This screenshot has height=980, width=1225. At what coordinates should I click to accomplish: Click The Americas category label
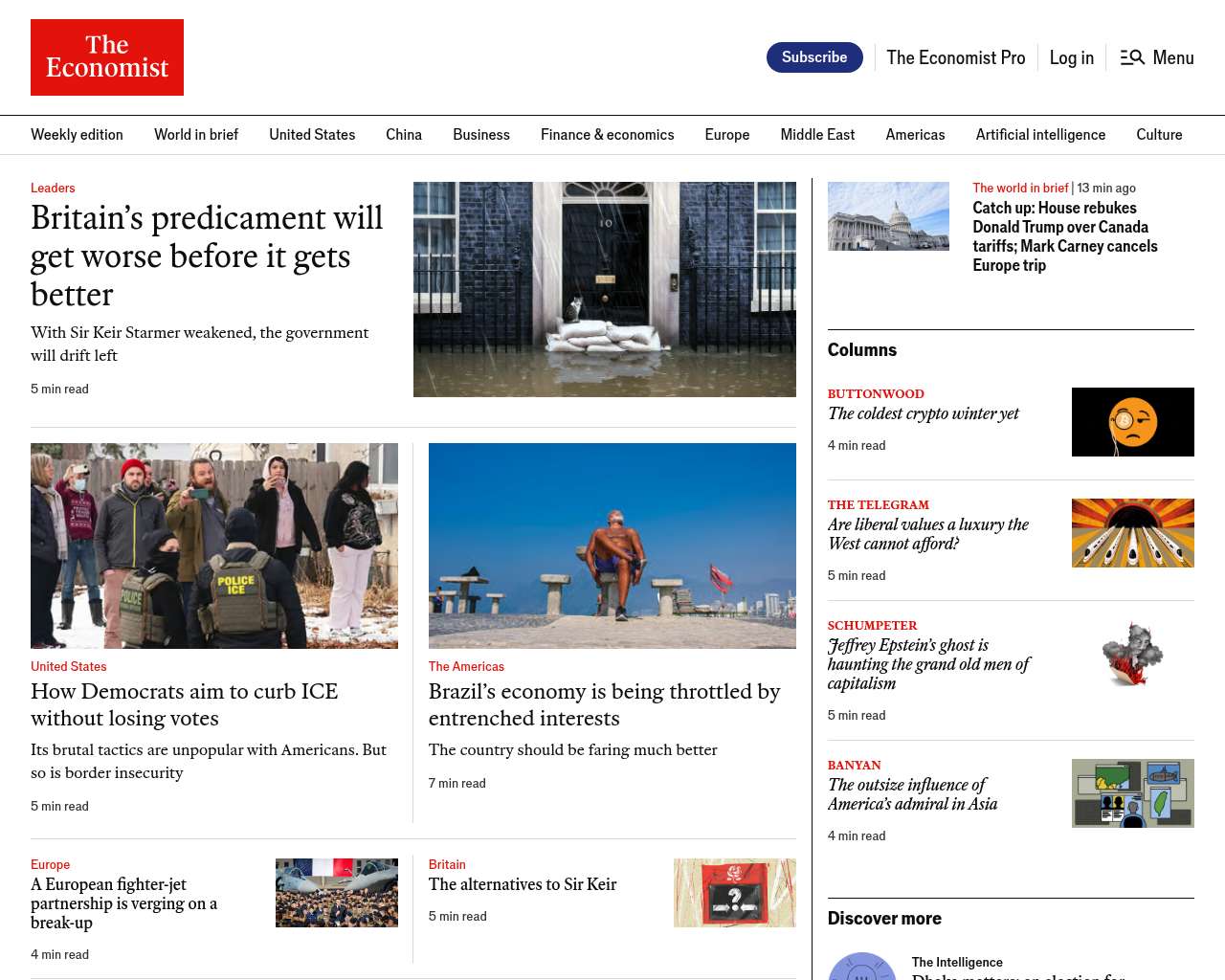pyautogui.click(x=466, y=666)
